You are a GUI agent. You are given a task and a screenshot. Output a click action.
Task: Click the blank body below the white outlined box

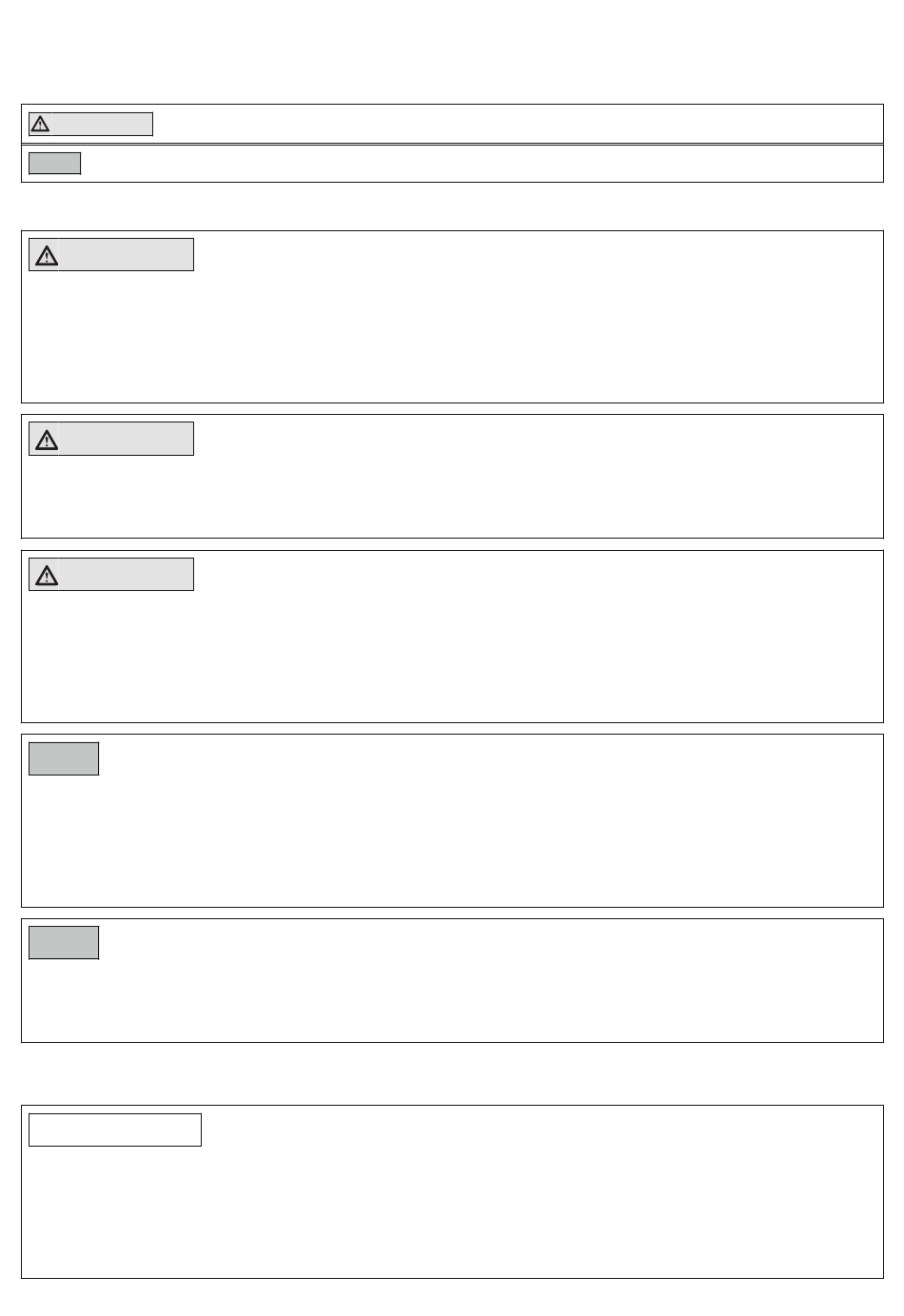point(452,1211)
